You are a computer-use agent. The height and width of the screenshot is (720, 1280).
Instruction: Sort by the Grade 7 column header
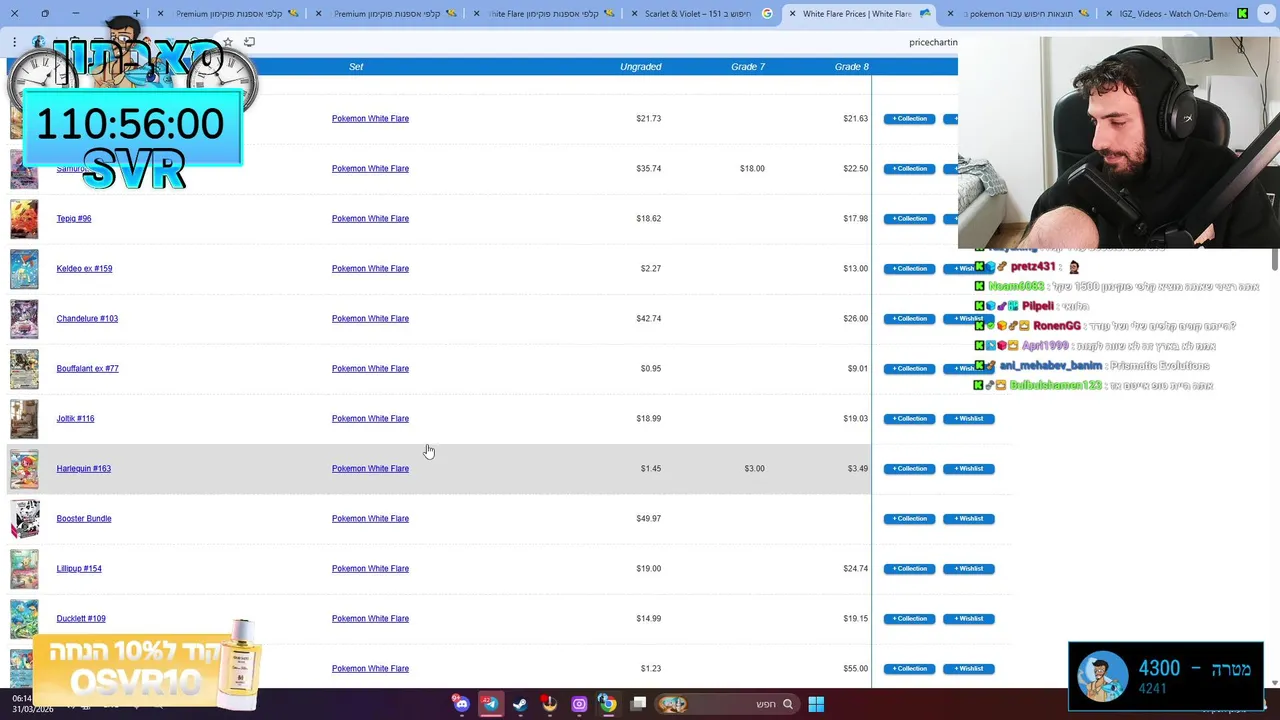point(748,67)
